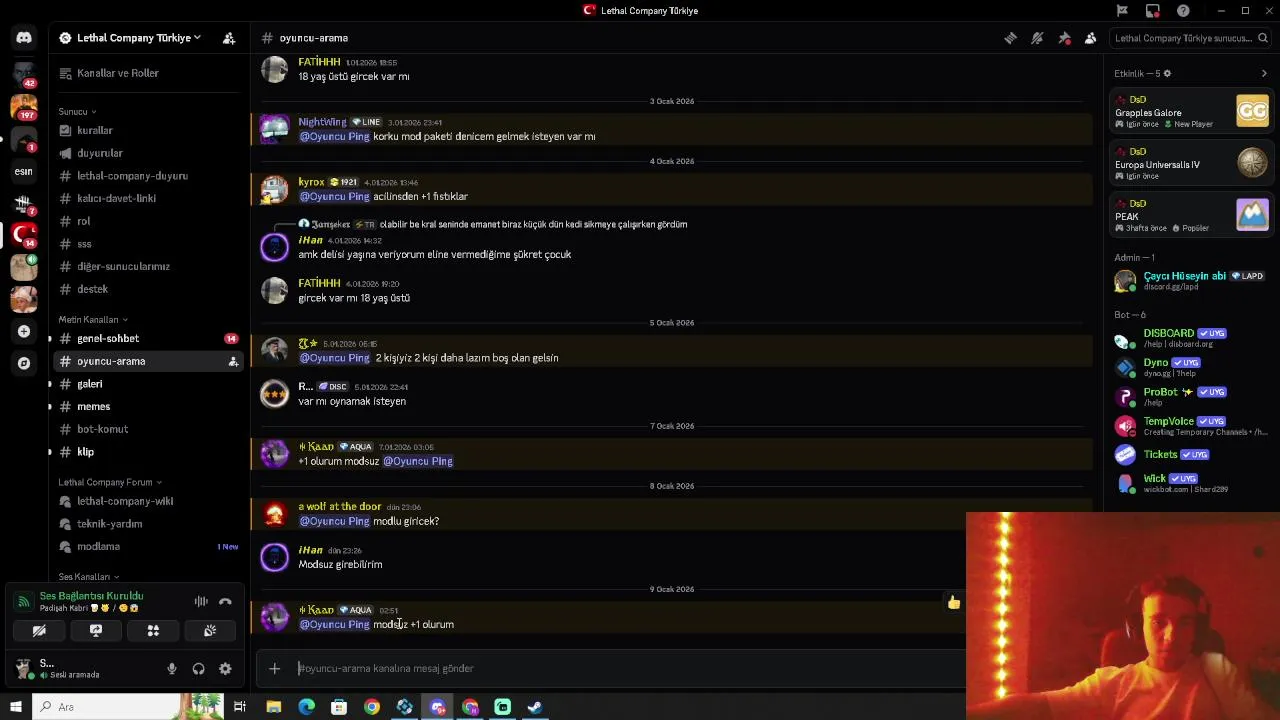The image size is (1280, 720).
Task: Click the search magnifier in server search box
Action: point(1263,38)
